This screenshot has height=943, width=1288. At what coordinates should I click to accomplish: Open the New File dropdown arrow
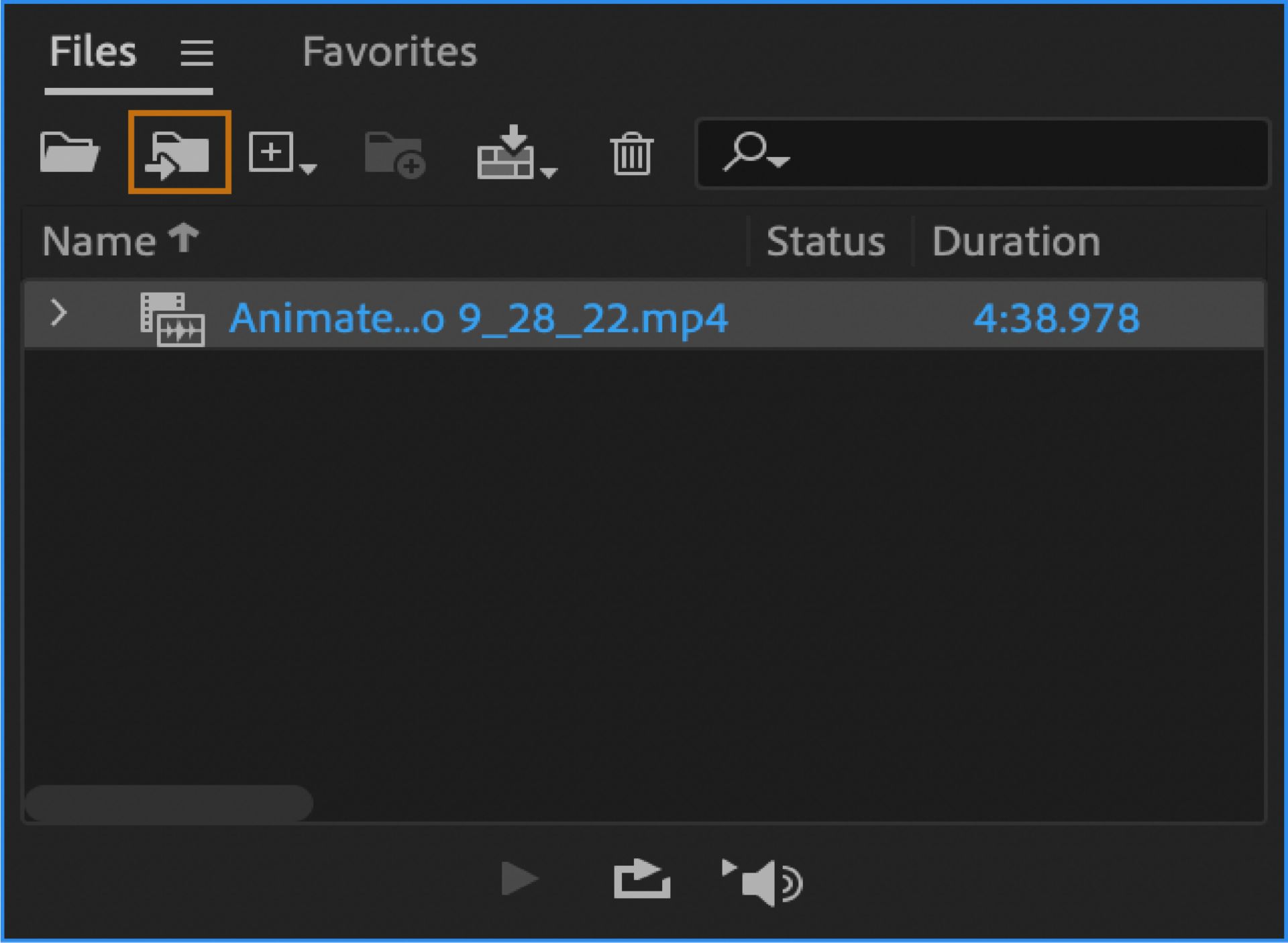[308, 169]
